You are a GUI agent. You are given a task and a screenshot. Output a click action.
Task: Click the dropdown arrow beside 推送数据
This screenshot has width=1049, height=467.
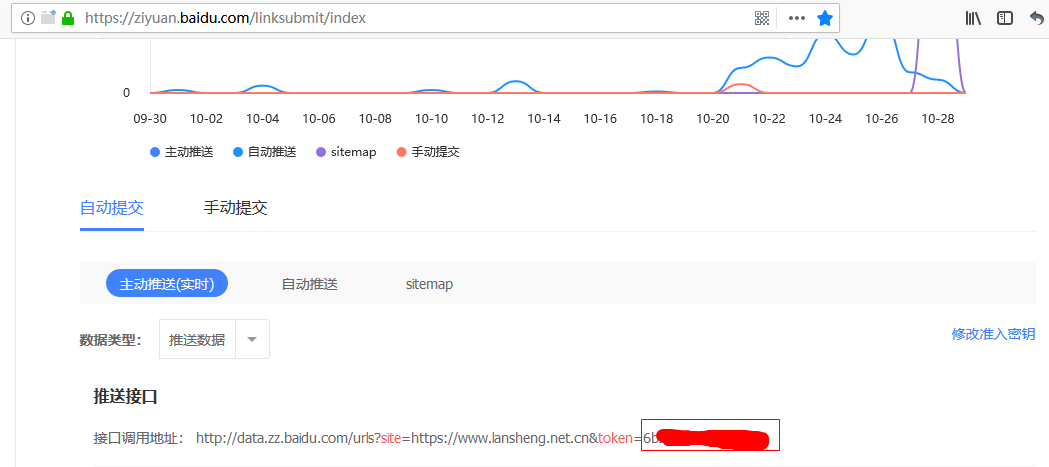[x=252, y=339]
